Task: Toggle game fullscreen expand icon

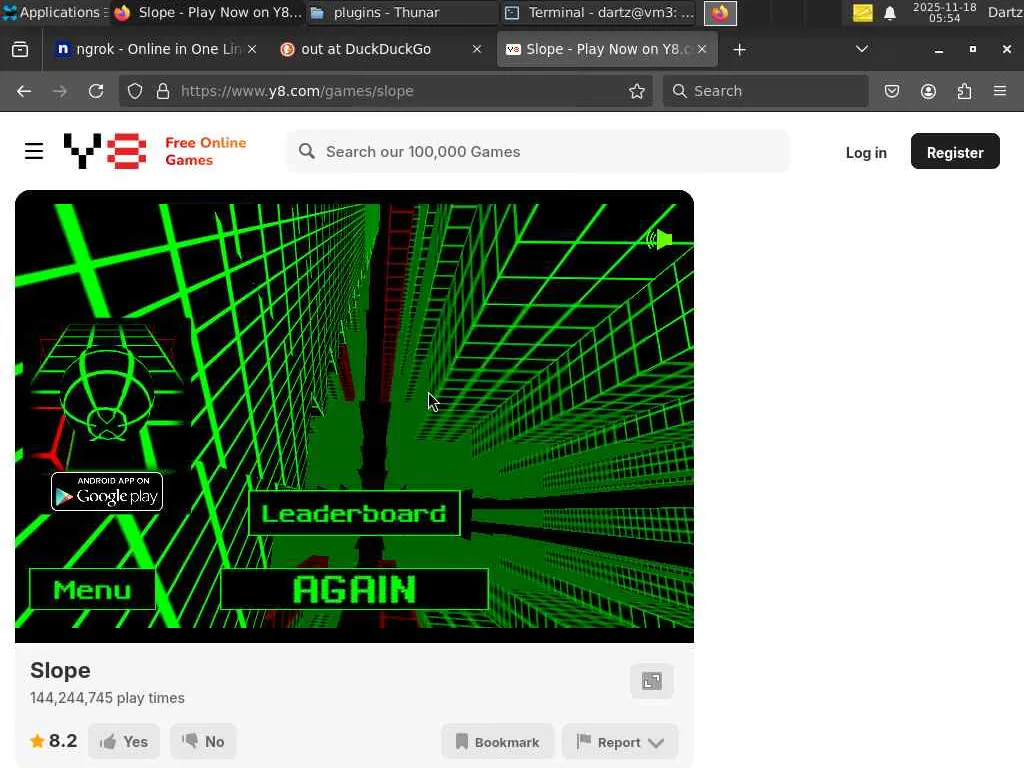Action: pyautogui.click(x=652, y=681)
